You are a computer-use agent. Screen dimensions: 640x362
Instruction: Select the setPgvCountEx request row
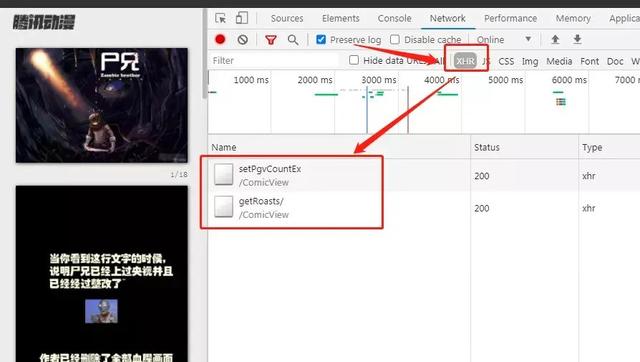coord(424,175)
